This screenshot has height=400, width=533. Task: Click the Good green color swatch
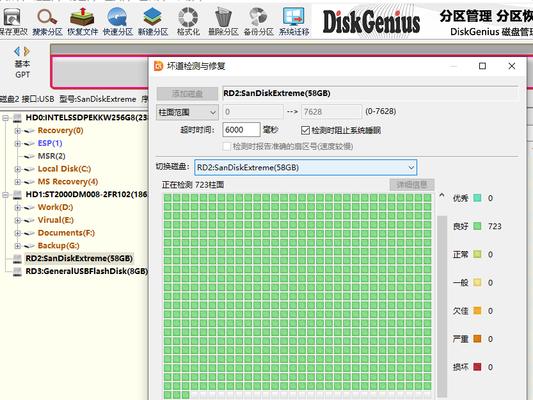coord(477,226)
